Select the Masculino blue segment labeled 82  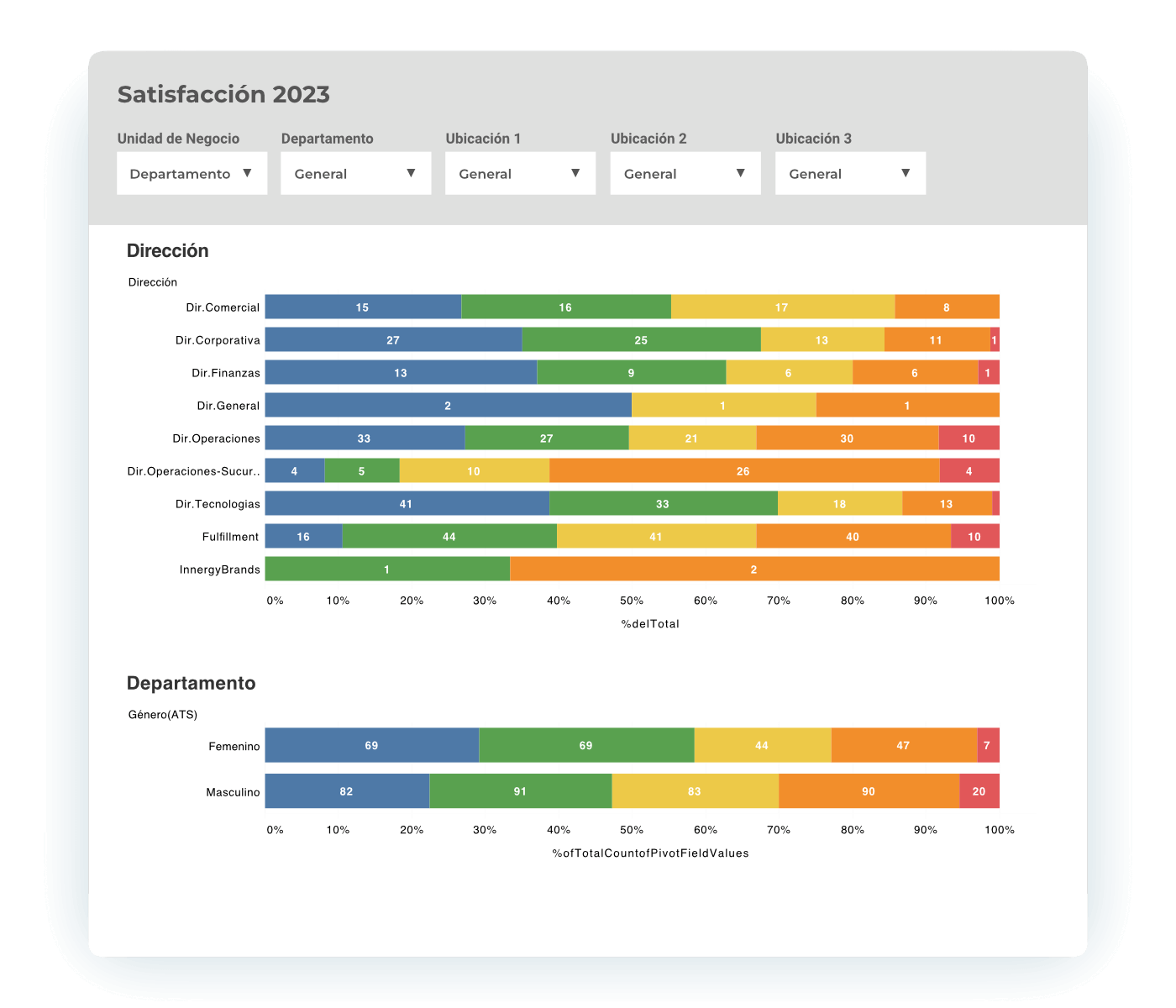(x=347, y=791)
